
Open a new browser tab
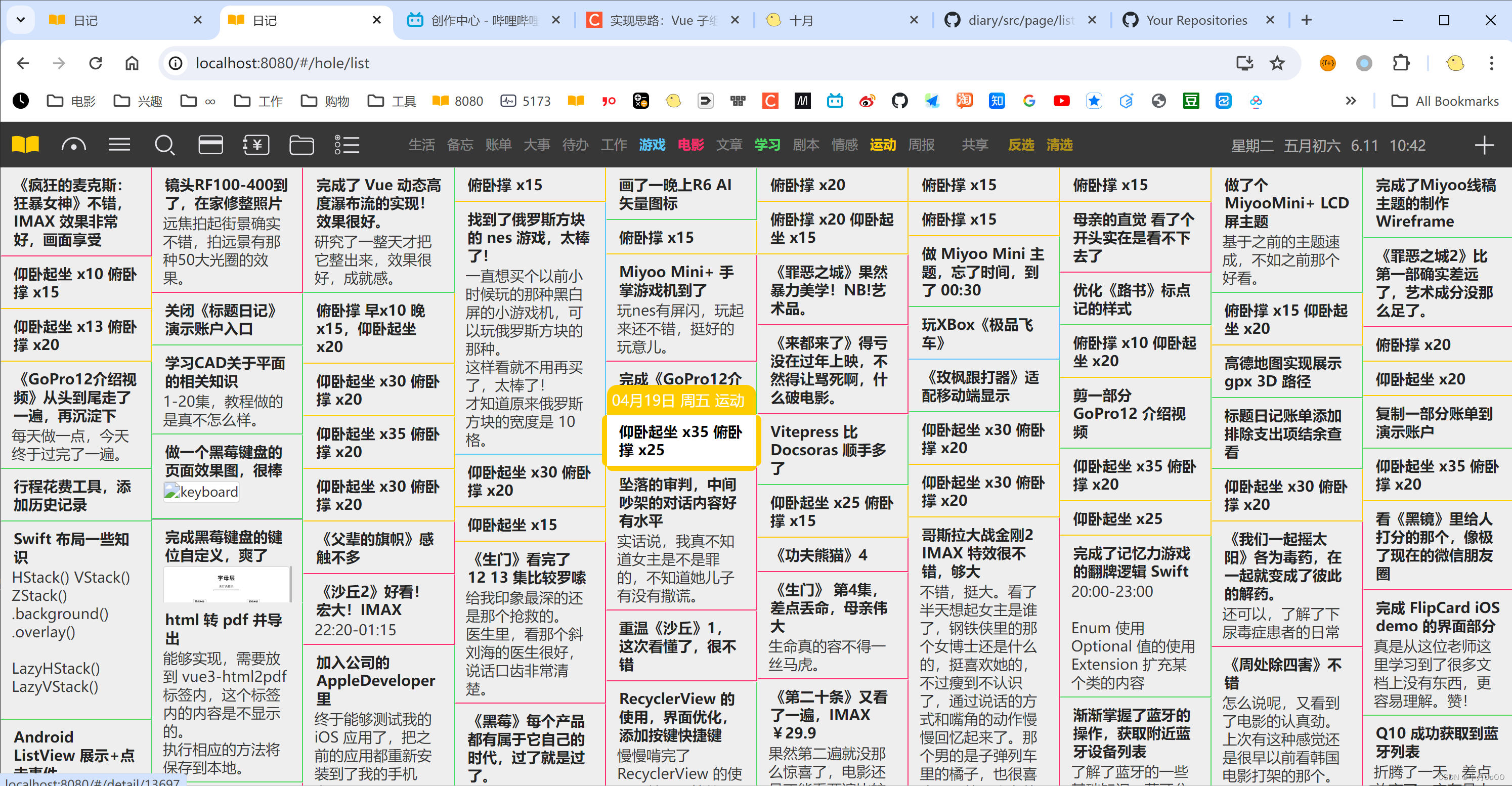1307,20
